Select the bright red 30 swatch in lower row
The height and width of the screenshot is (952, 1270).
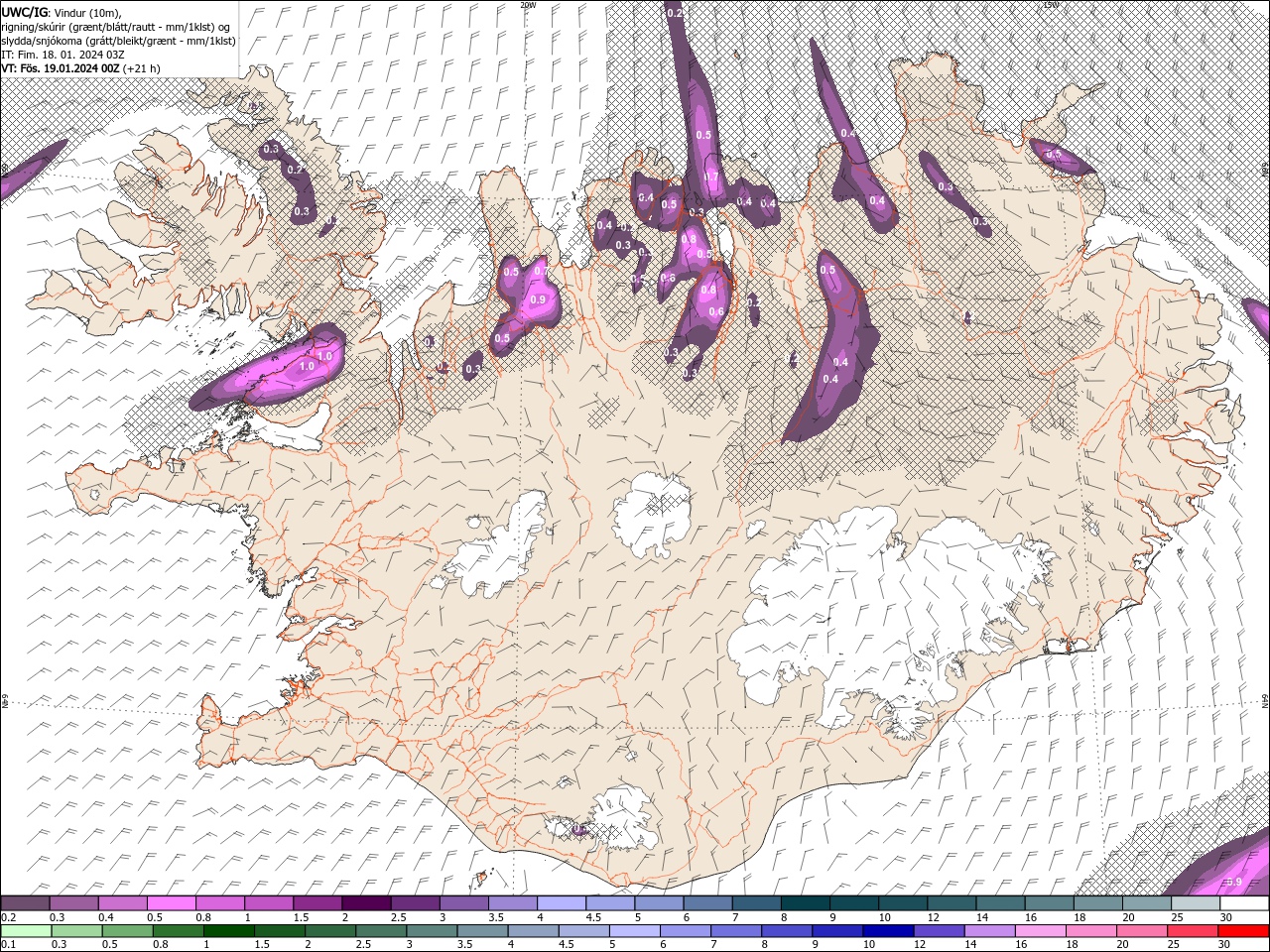click(x=1242, y=931)
